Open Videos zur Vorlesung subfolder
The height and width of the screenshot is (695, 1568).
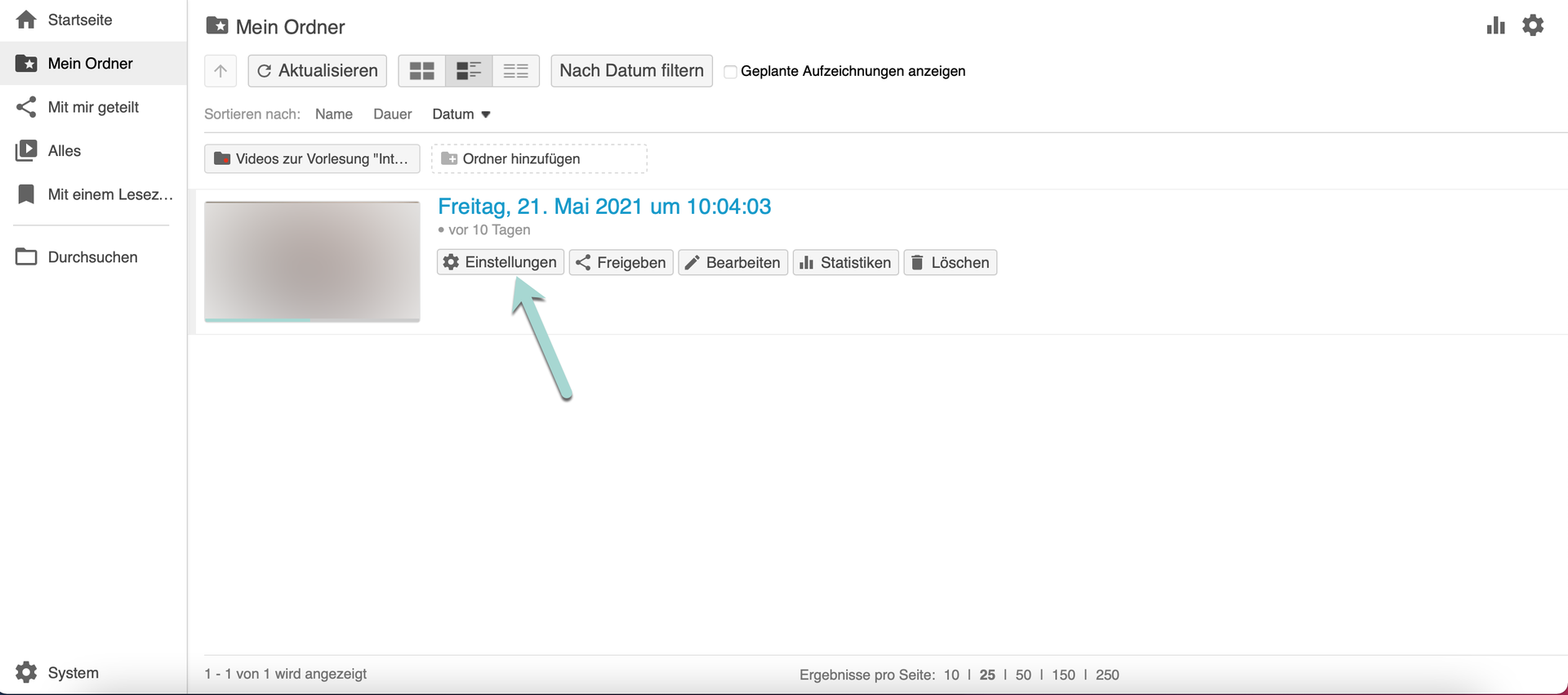312,158
